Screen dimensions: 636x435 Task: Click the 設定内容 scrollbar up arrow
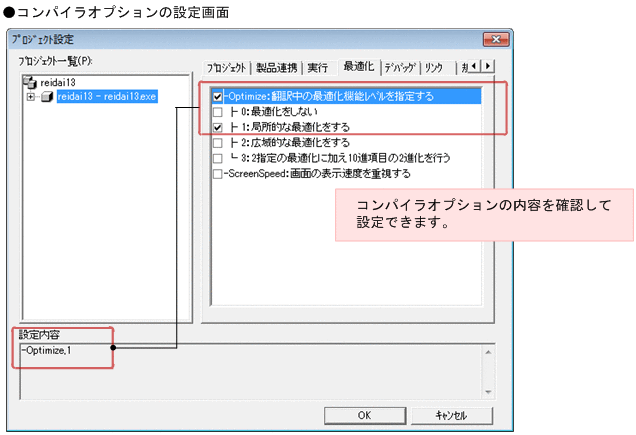pyautogui.click(x=488, y=352)
